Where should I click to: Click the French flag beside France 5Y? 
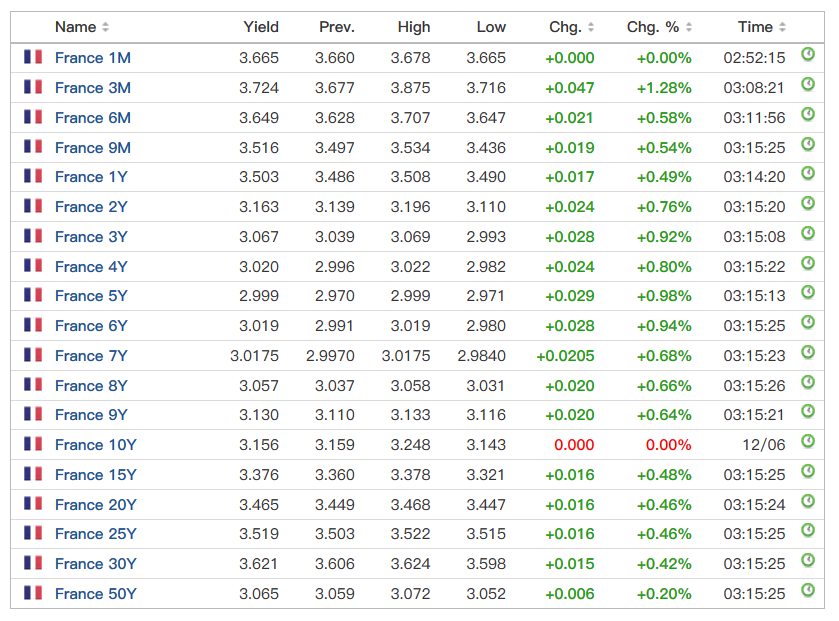[33, 295]
